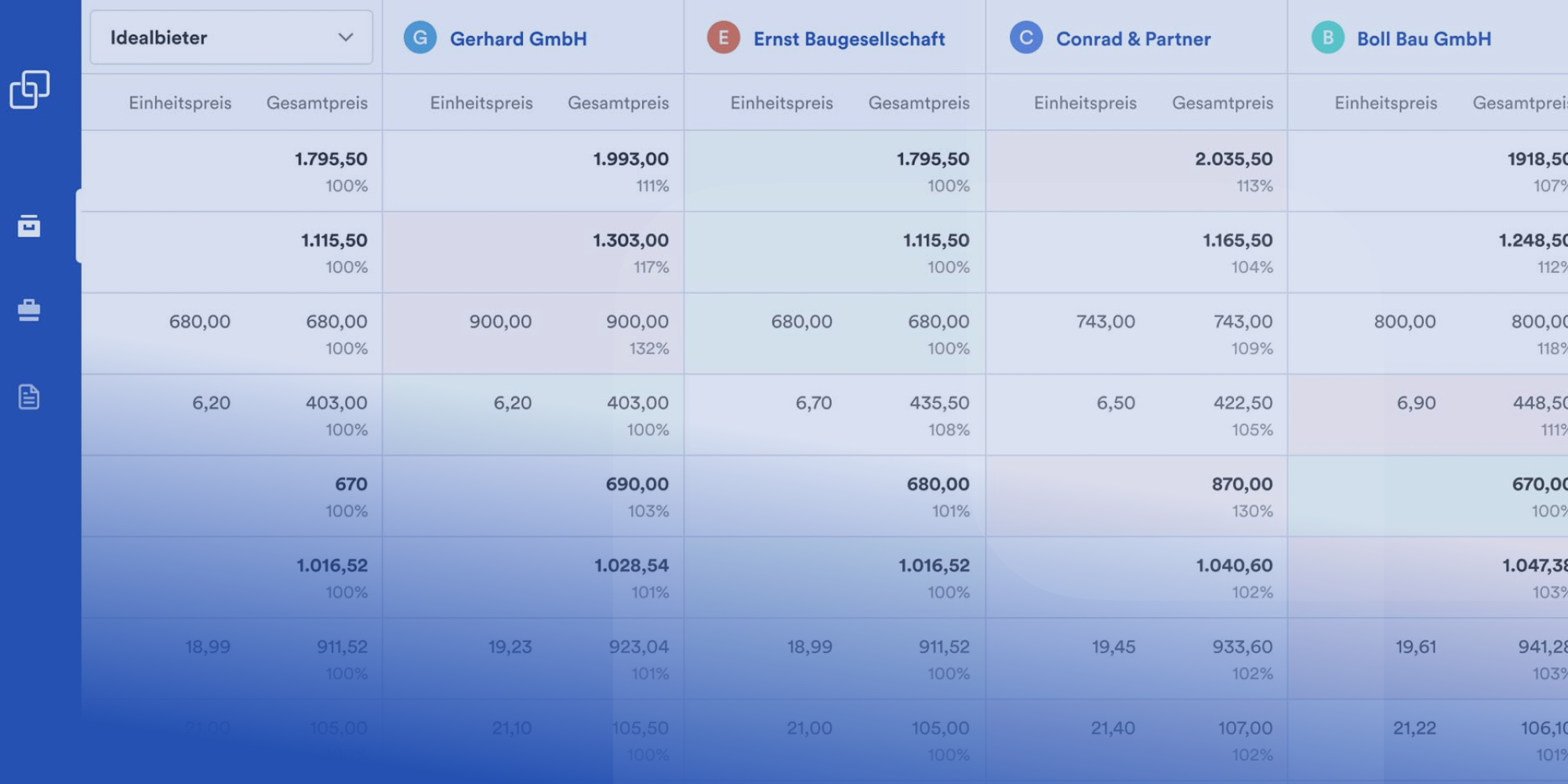Click the 130% percentage under Conrad & Partner
The height and width of the screenshot is (784, 1568).
click(x=1252, y=511)
